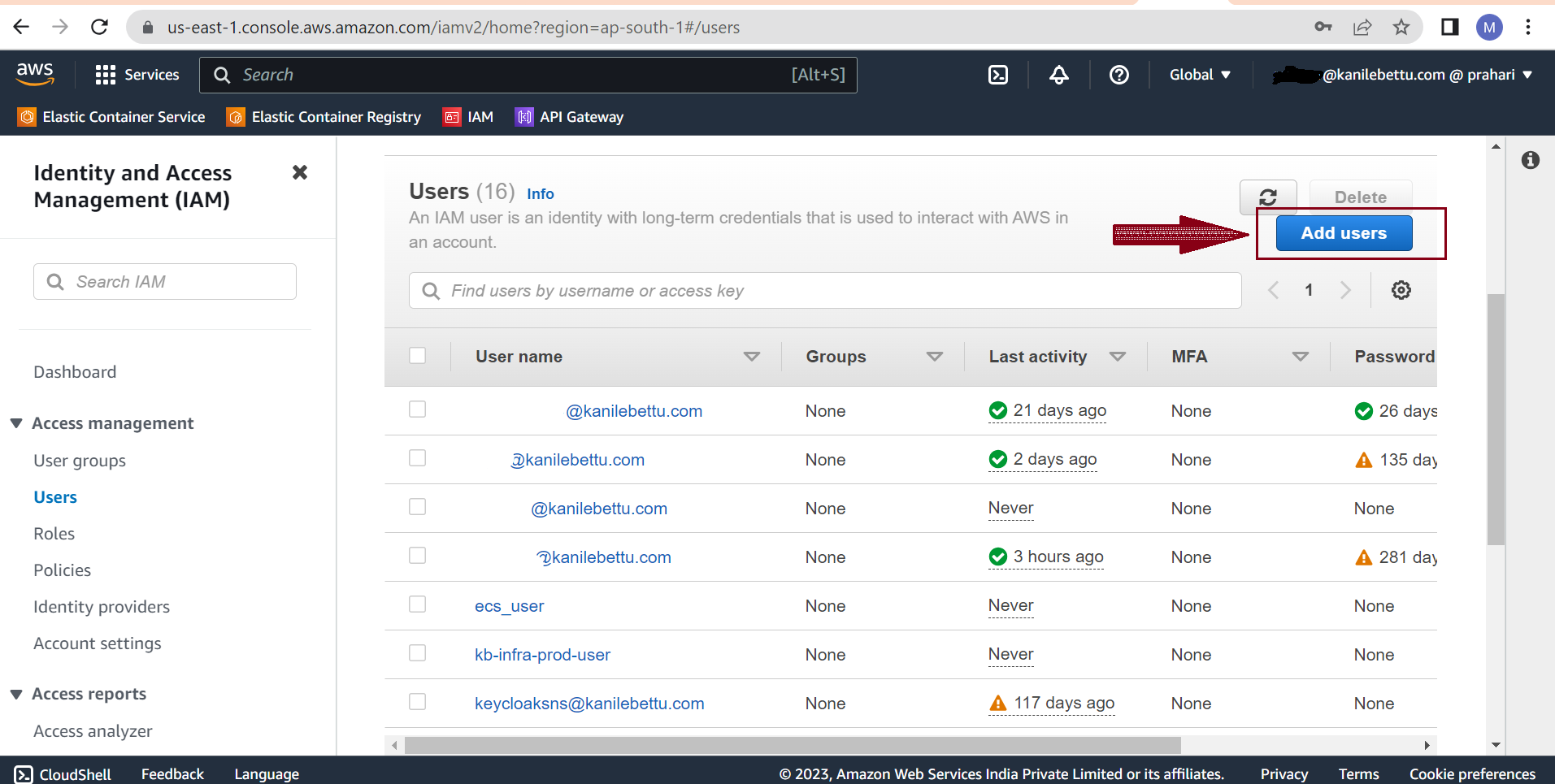Open the account menu dropdown
Screen dimensions: 1555x784
point(1402,75)
